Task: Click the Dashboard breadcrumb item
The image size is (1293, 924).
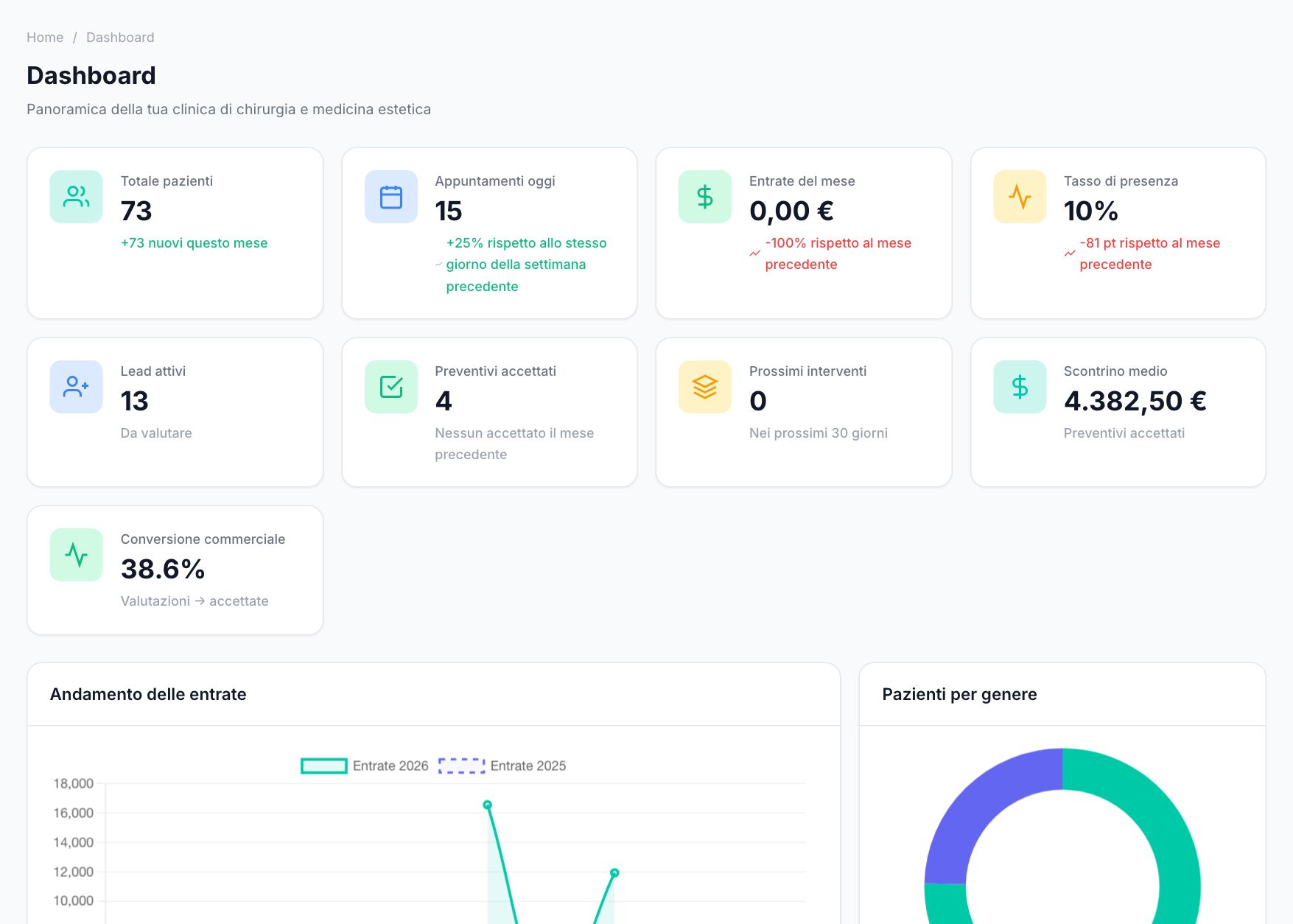Action: (x=120, y=38)
